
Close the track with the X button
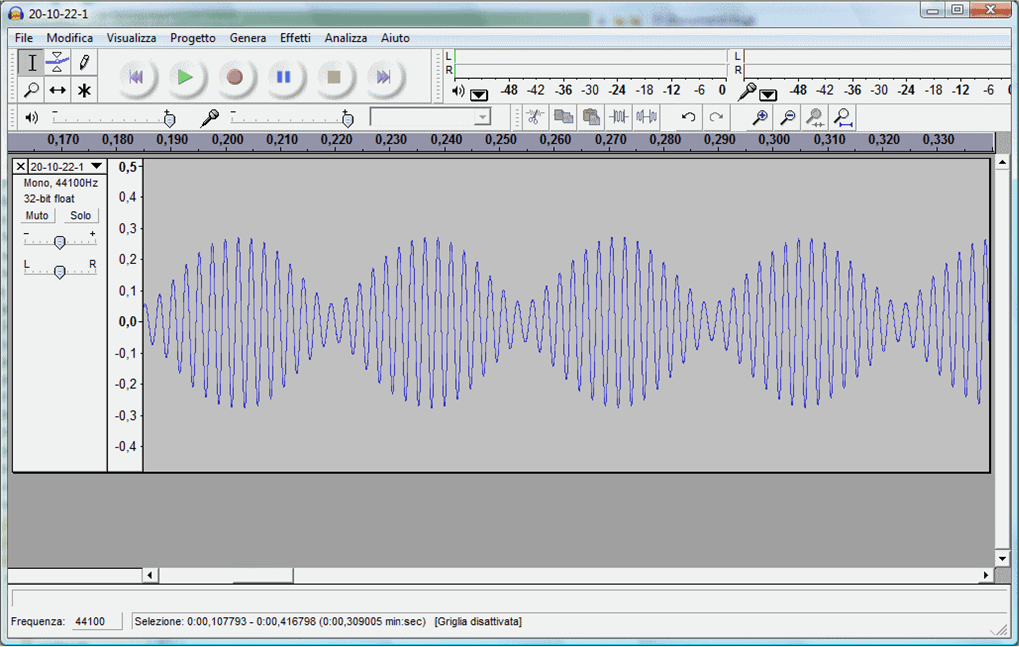21,166
